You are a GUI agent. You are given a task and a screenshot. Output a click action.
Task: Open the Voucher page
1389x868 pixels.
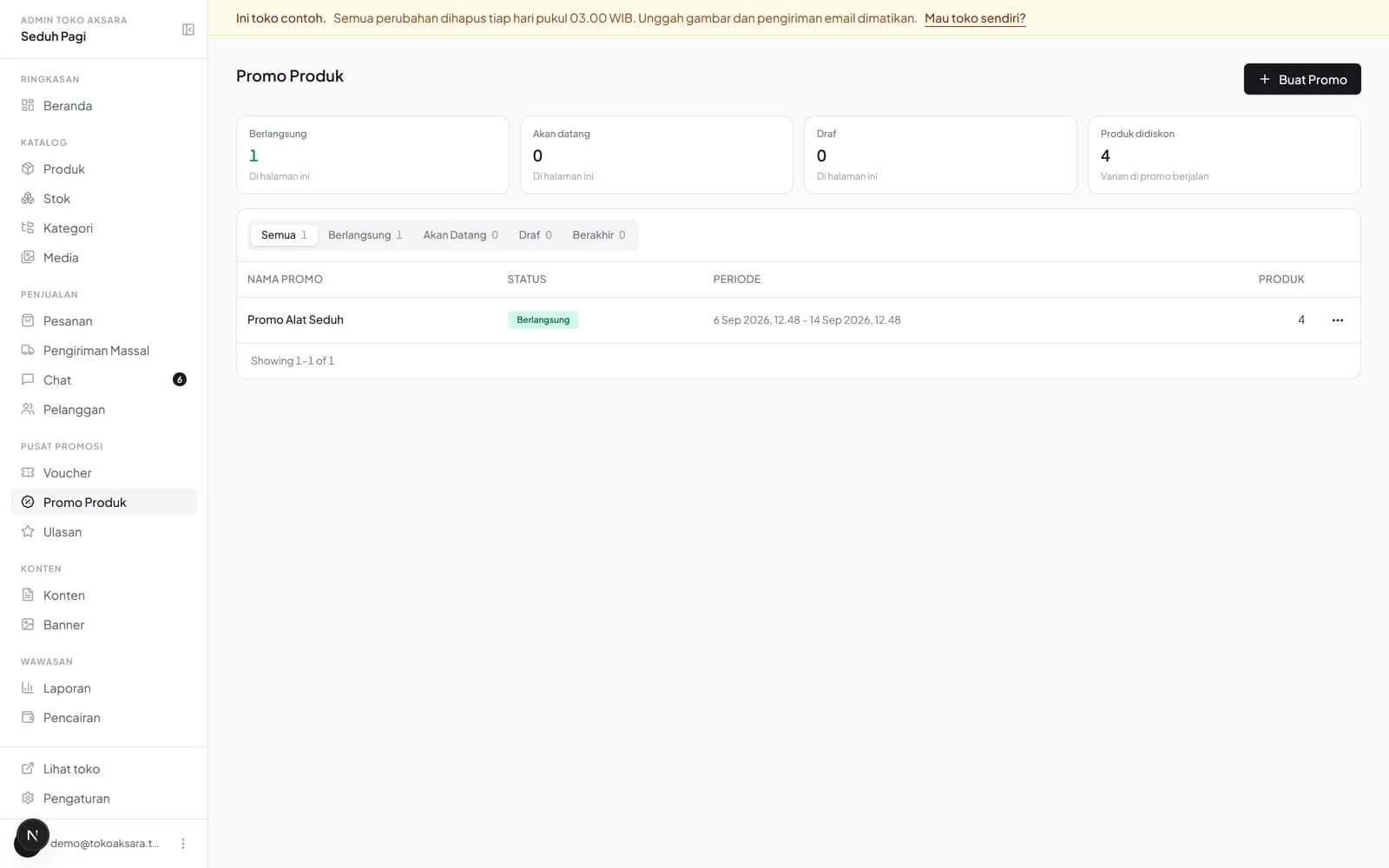pyautogui.click(x=104, y=473)
